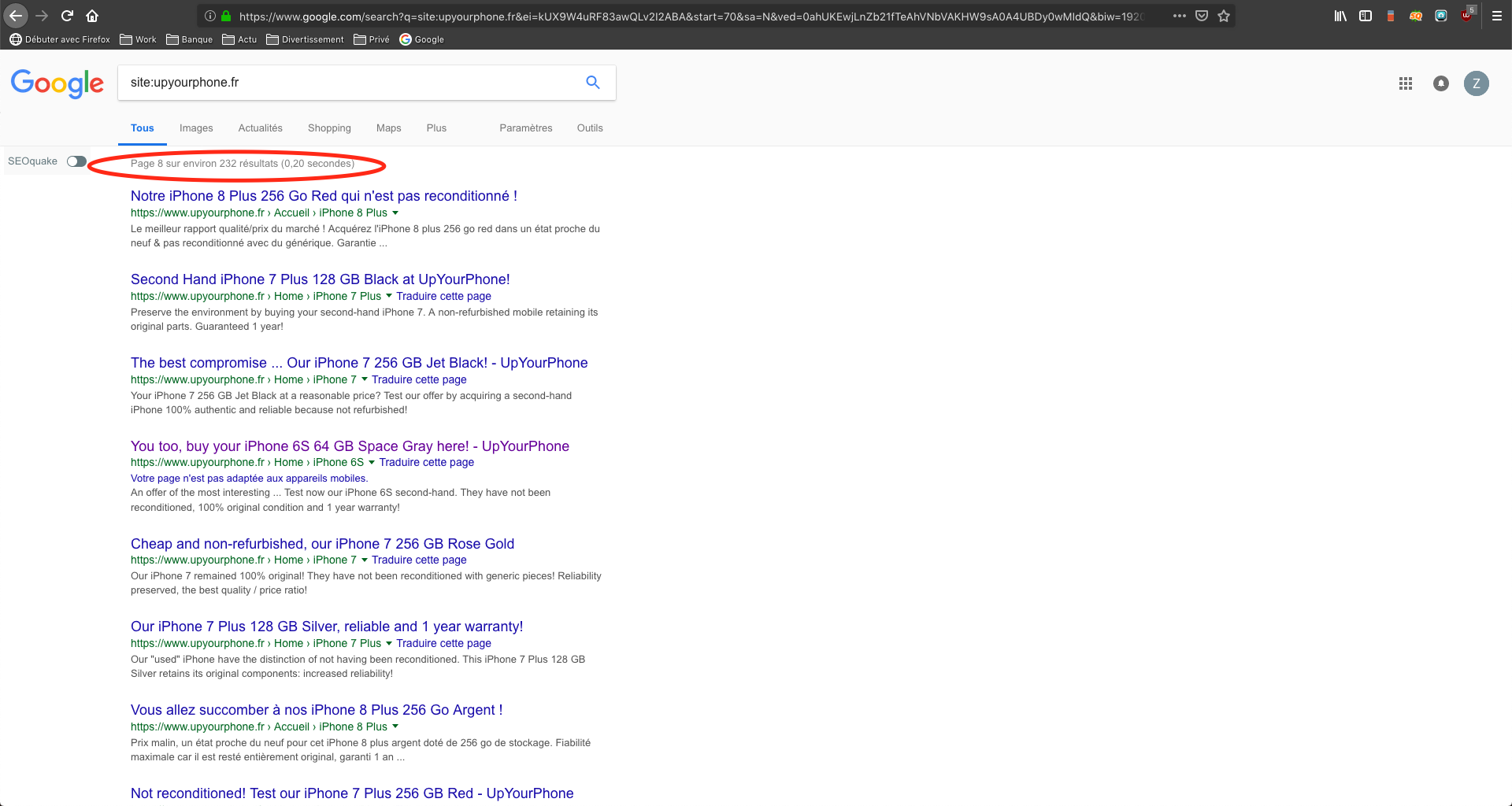Select the Tous search tab
The image size is (1512, 806).
pos(143,128)
